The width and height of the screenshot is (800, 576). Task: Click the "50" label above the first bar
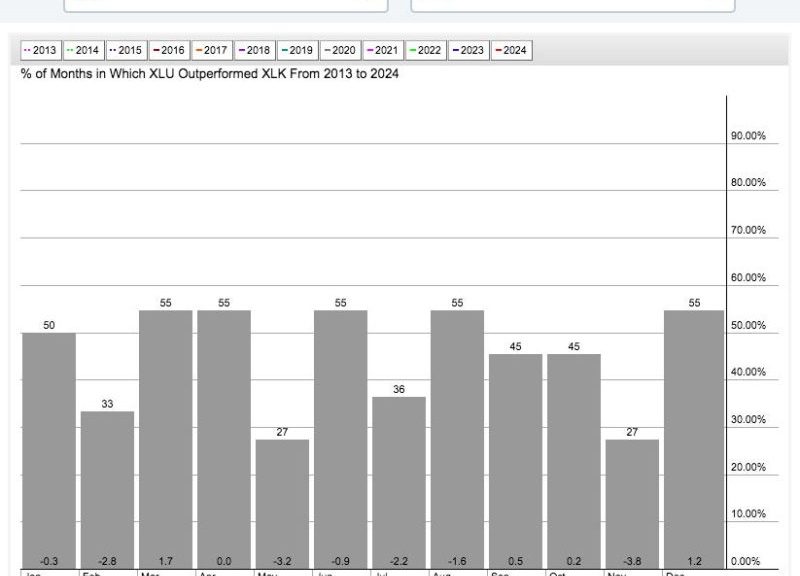49,325
